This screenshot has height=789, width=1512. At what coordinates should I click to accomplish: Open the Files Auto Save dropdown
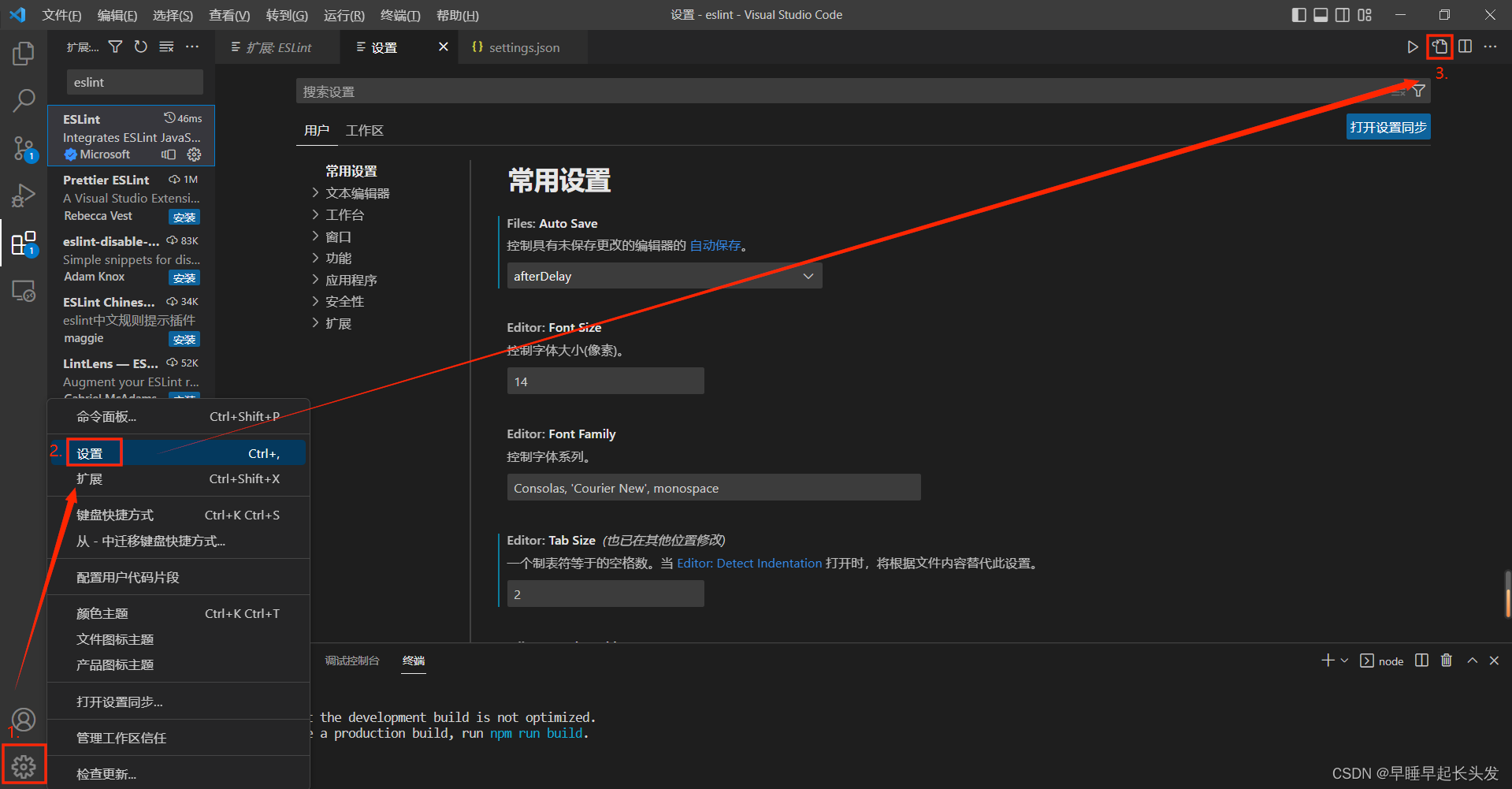pos(664,276)
